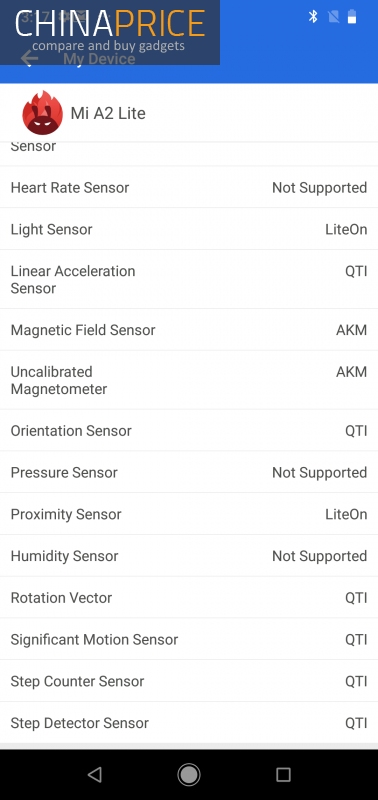The height and width of the screenshot is (800, 378).
Task: Open the Step Counter Sensor entry
Action: tap(189, 681)
